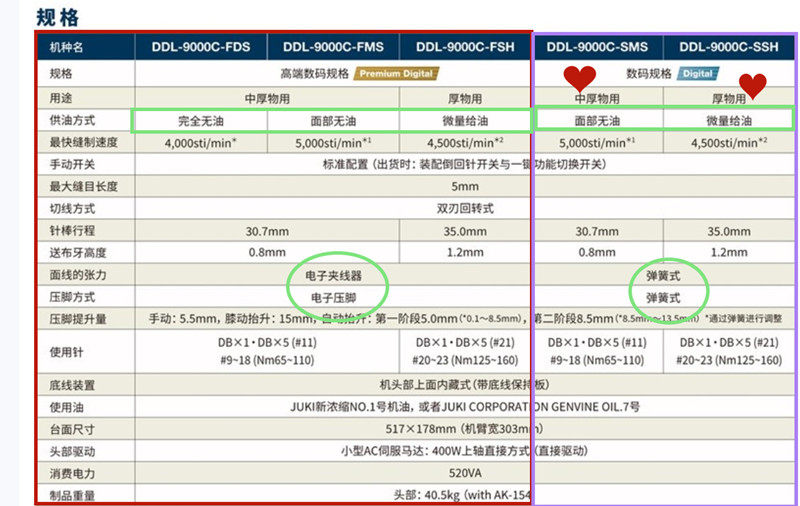Click 面部无油 under DDL-9000C-FMS

333,121
